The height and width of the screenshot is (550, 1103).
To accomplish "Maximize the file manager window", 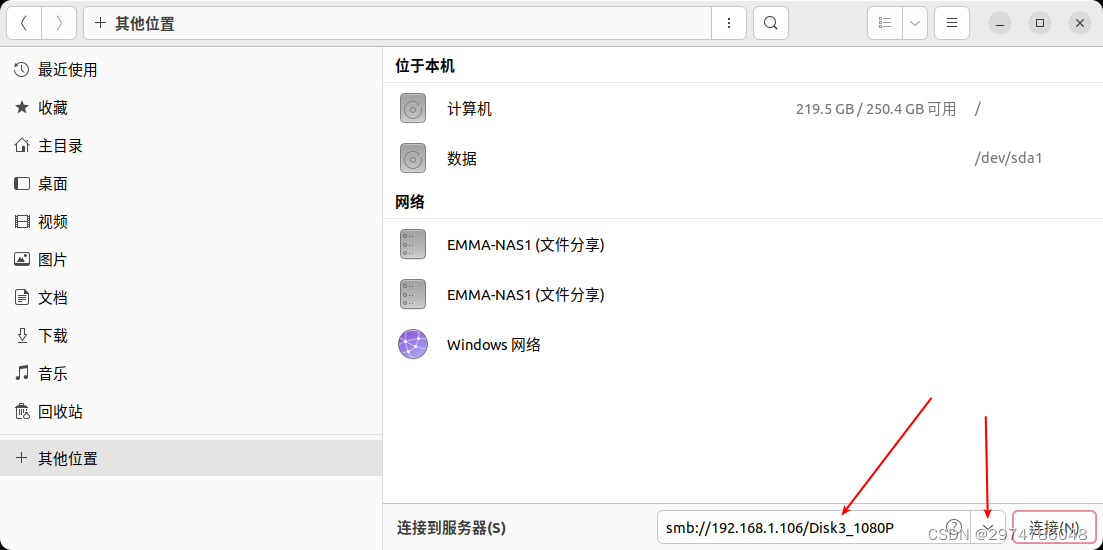I will point(1040,23).
